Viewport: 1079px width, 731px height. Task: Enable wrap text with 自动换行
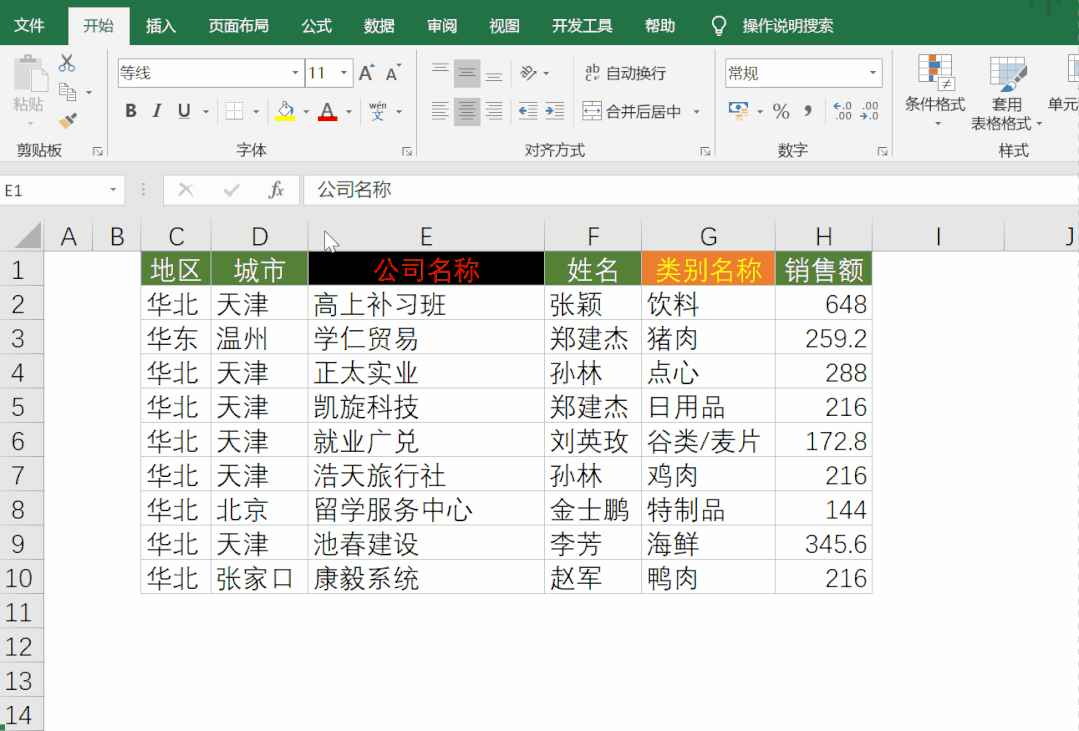click(634, 73)
